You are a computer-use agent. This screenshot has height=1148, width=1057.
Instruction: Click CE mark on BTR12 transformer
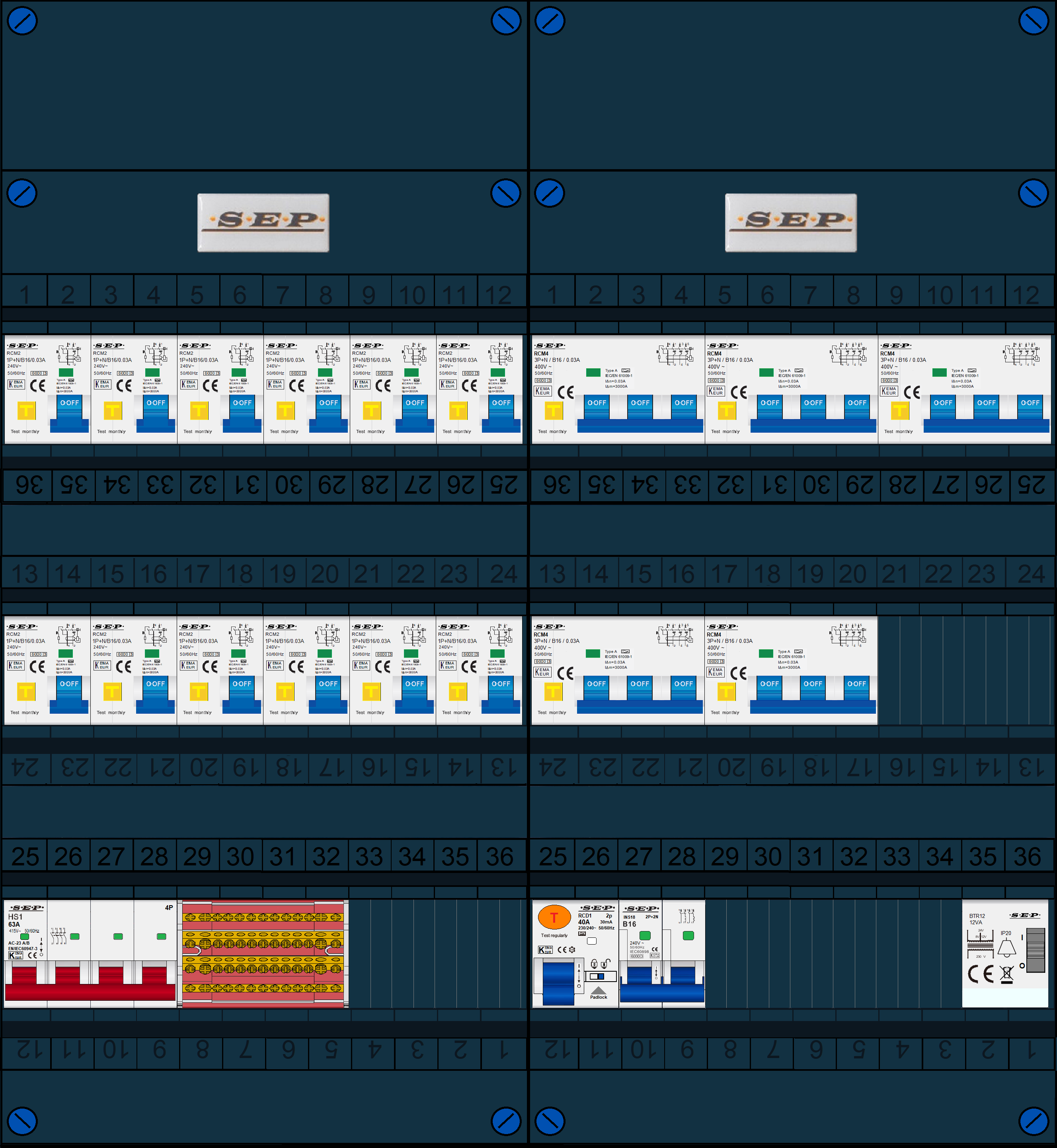point(981,974)
